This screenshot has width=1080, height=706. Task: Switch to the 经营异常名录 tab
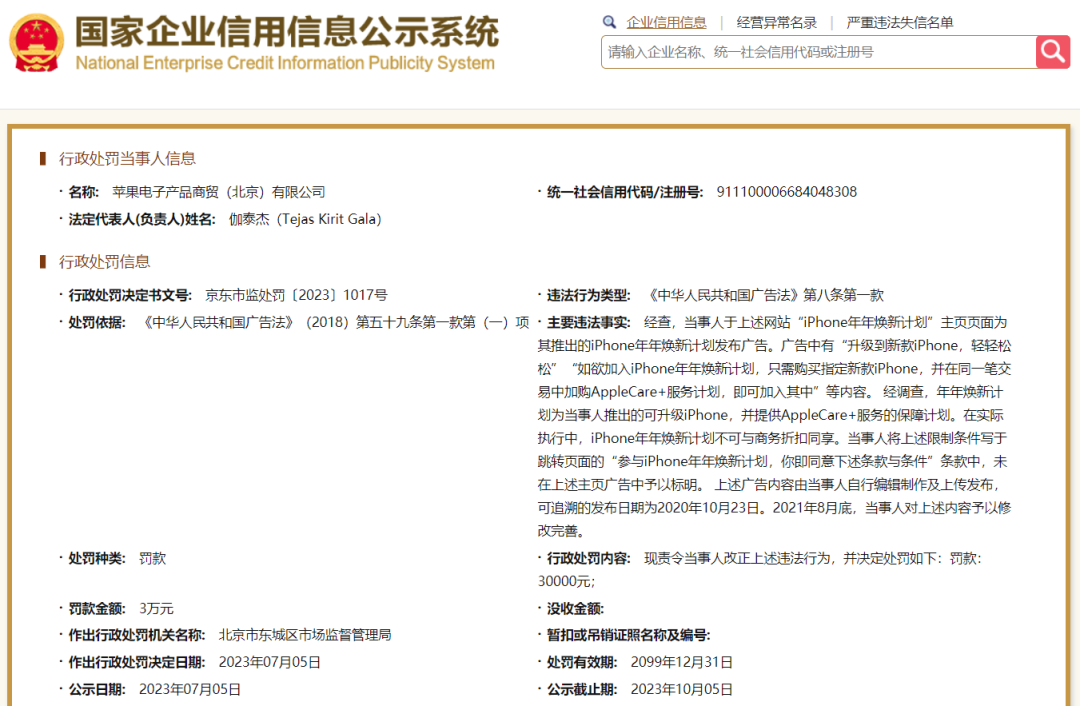(x=776, y=22)
